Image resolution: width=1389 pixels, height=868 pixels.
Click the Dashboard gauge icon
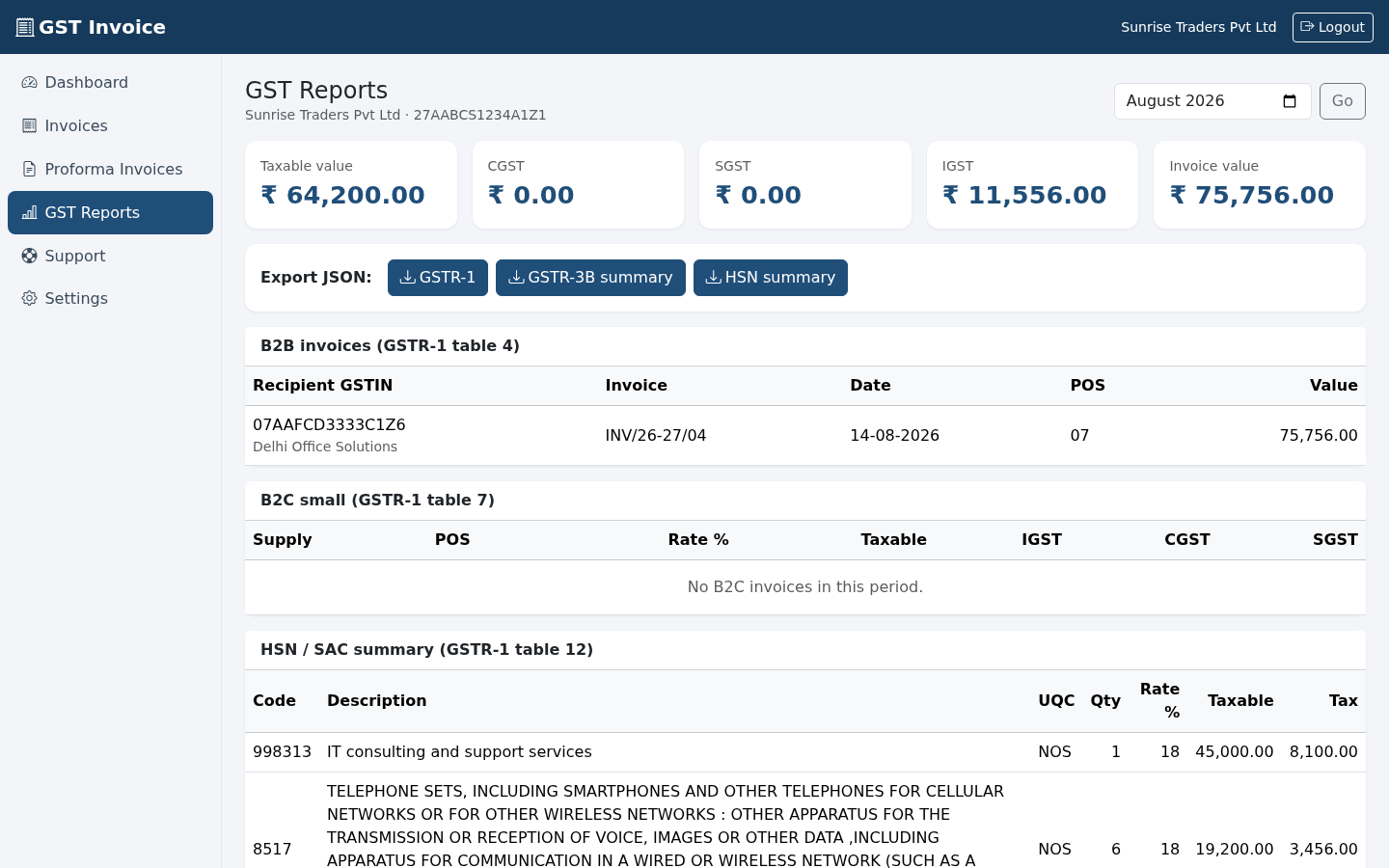[x=30, y=83]
